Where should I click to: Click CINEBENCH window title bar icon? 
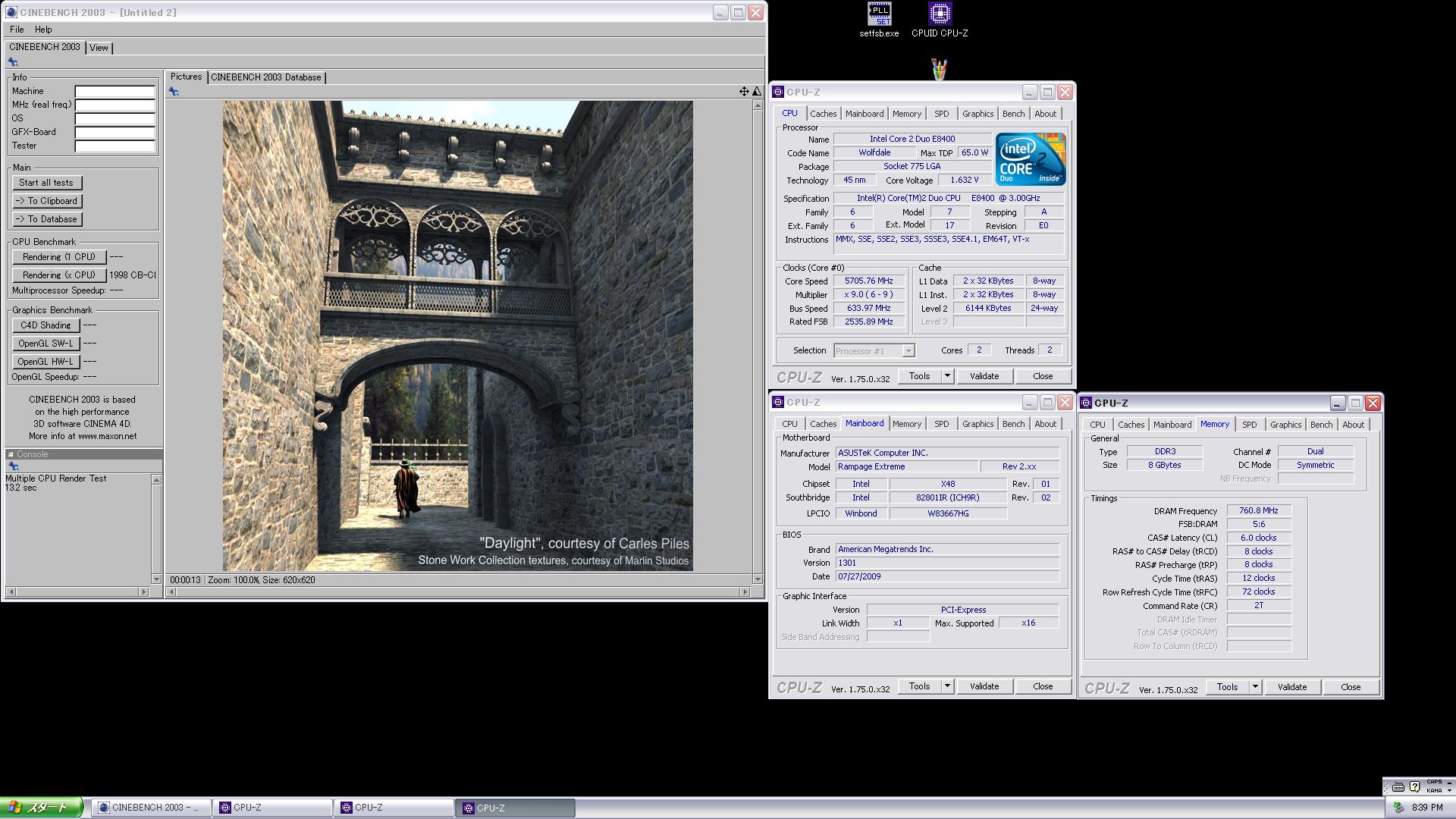pos(12,12)
